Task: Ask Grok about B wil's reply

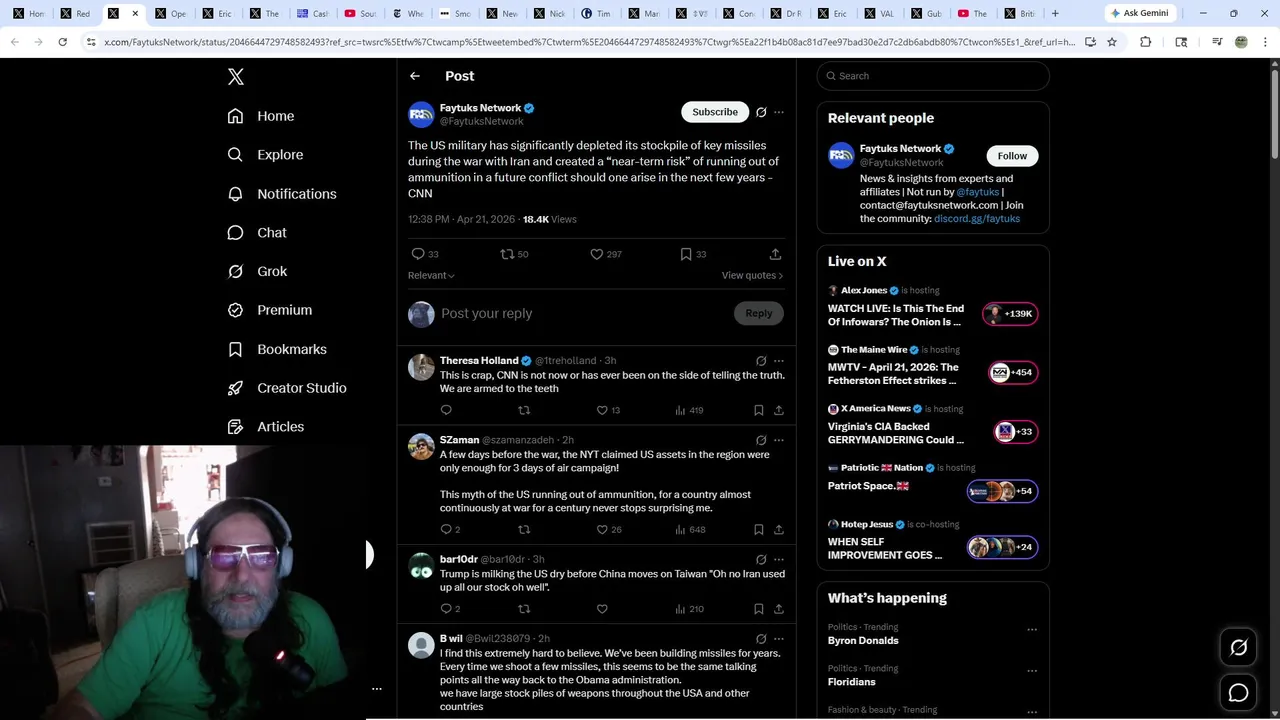Action: point(761,639)
